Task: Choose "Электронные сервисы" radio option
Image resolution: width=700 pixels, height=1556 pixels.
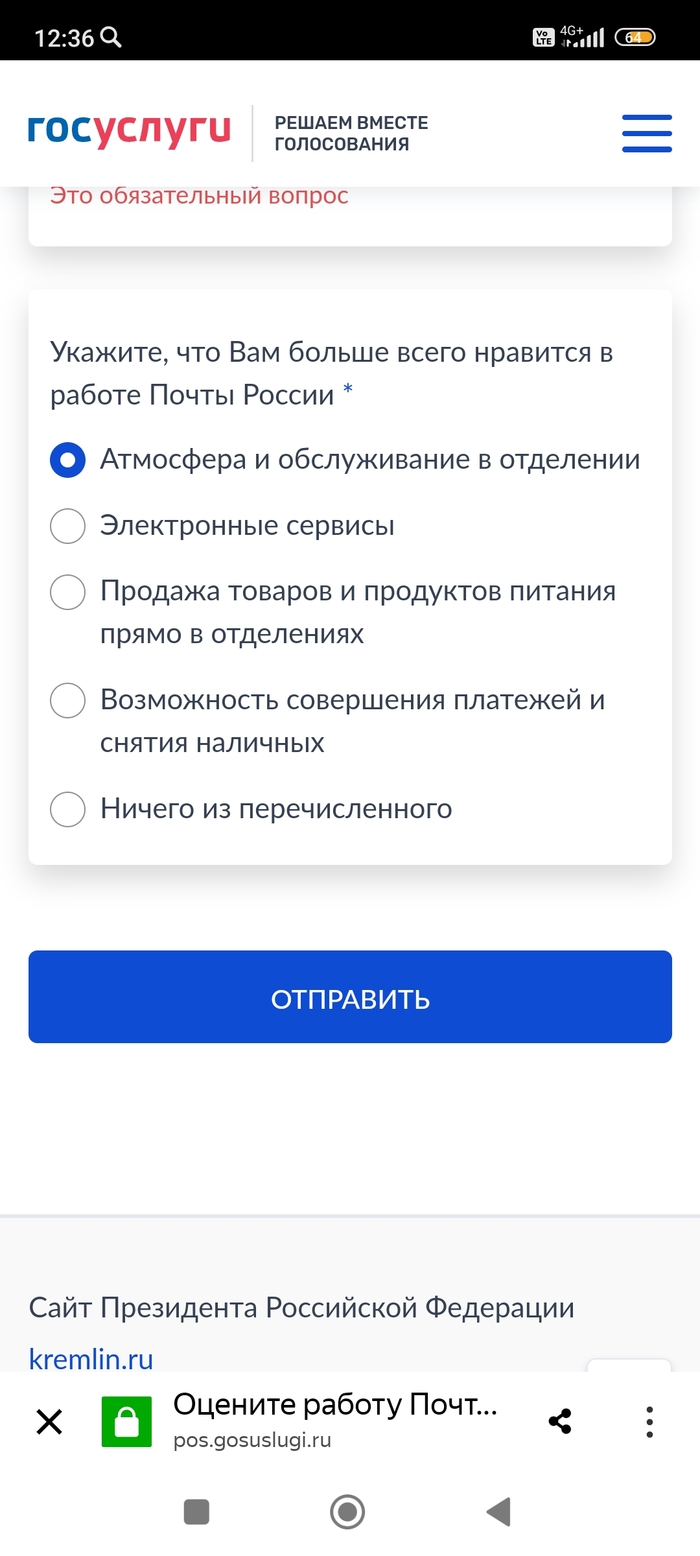Action: pyautogui.click(x=68, y=526)
